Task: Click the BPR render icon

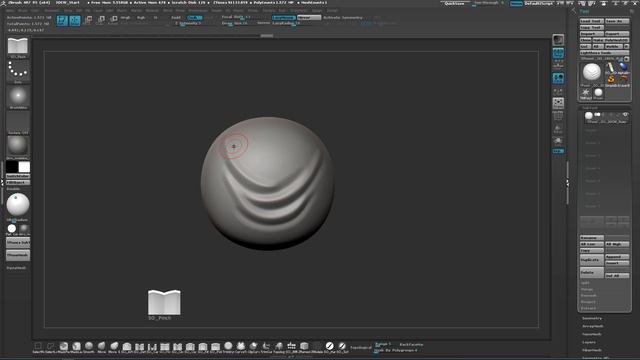Action: coord(558,40)
